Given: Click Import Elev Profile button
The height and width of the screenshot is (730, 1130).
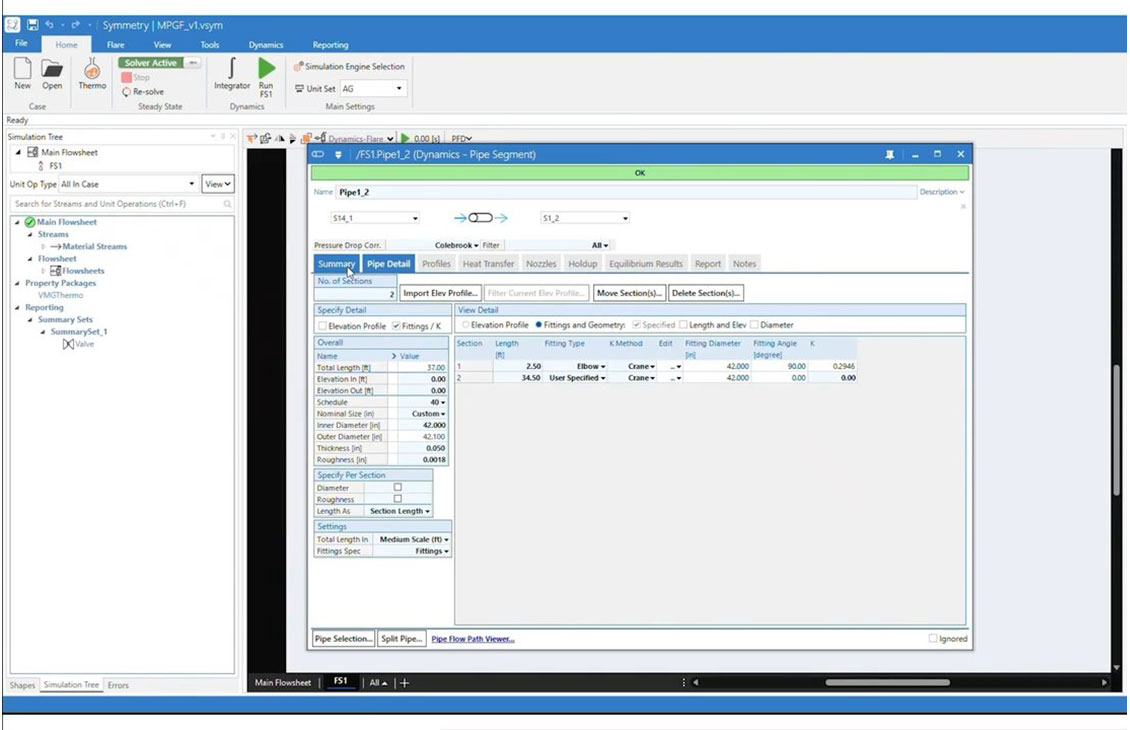Looking at the screenshot, I should [440, 293].
